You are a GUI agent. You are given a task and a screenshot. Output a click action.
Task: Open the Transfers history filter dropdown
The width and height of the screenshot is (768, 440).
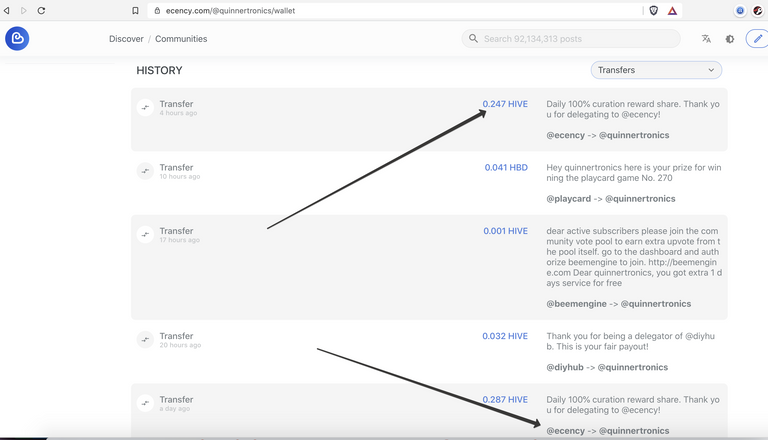click(656, 70)
